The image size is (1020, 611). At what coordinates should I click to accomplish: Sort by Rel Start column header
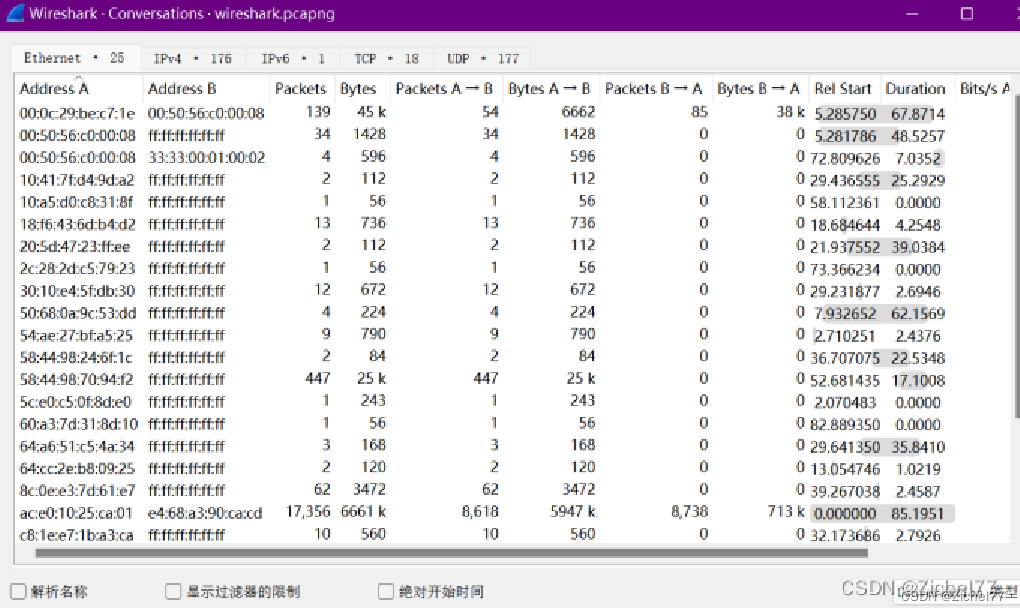(842, 89)
